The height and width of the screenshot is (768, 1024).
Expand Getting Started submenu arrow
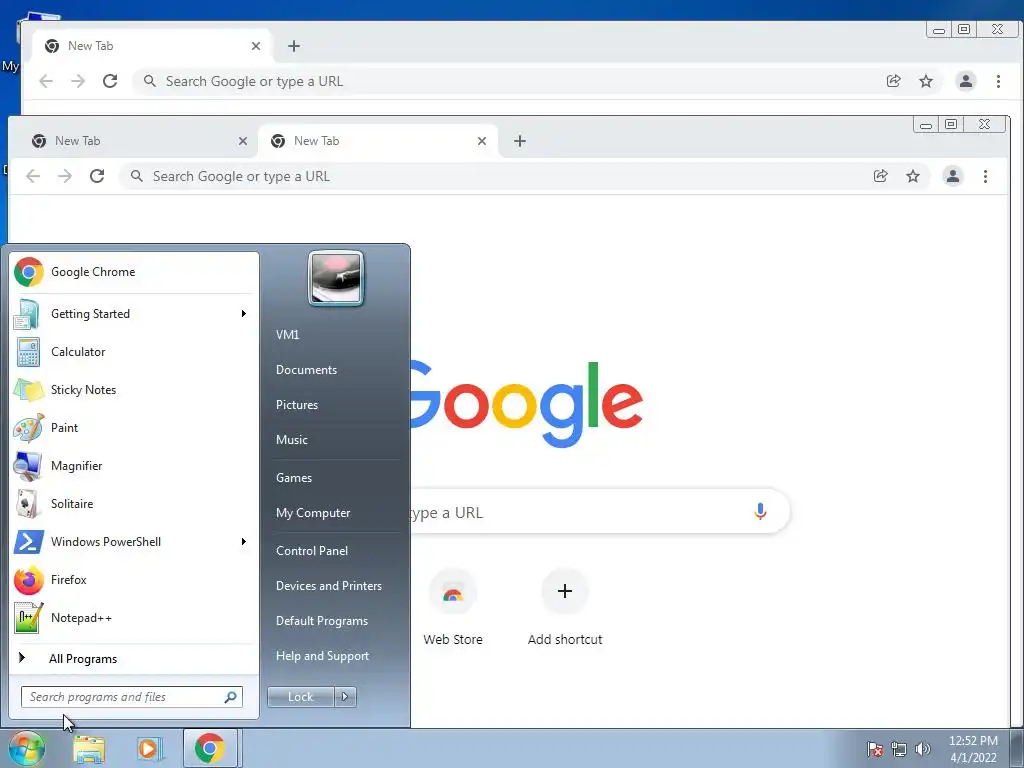click(x=244, y=313)
